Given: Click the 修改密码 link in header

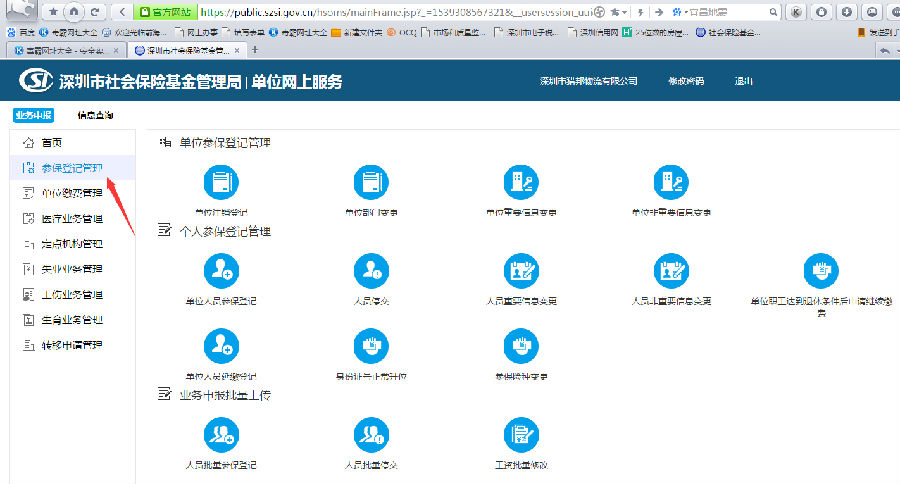Looking at the screenshot, I should [x=686, y=81].
